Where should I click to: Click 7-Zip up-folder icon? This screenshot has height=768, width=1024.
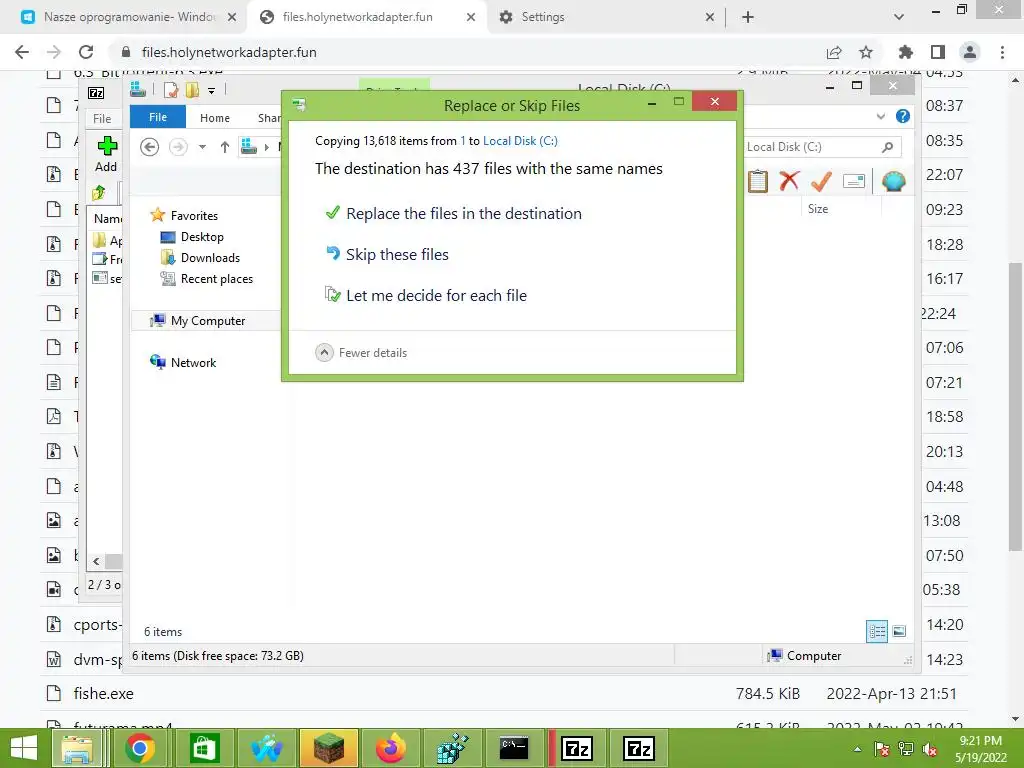[x=99, y=192]
